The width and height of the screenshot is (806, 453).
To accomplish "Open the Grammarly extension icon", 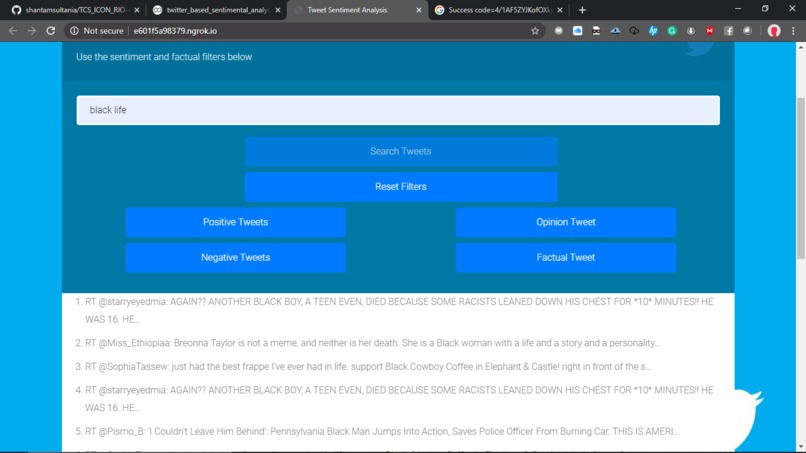I will click(672, 31).
